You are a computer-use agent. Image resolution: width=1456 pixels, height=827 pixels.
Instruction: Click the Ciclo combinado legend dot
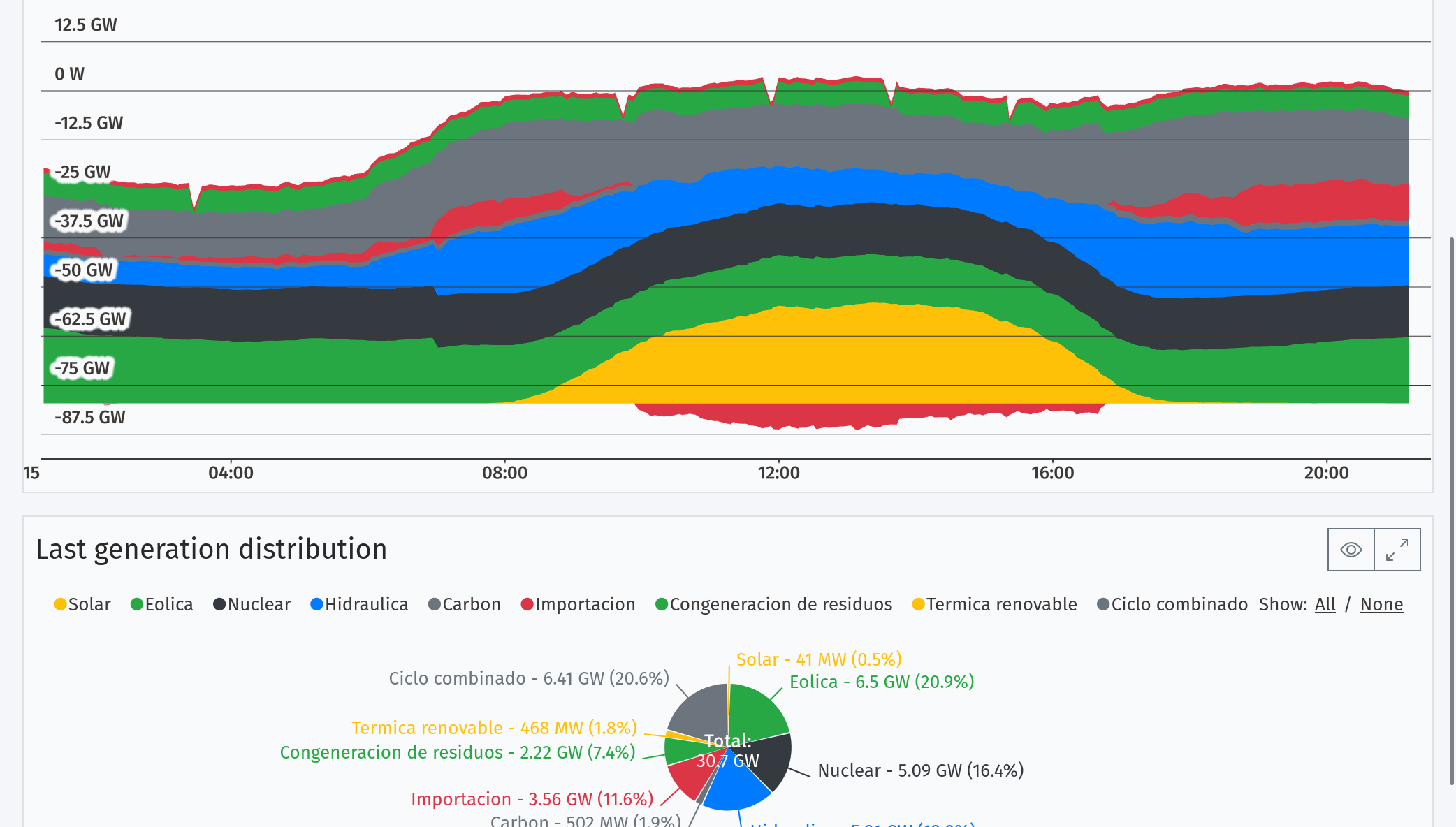click(1103, 604)
